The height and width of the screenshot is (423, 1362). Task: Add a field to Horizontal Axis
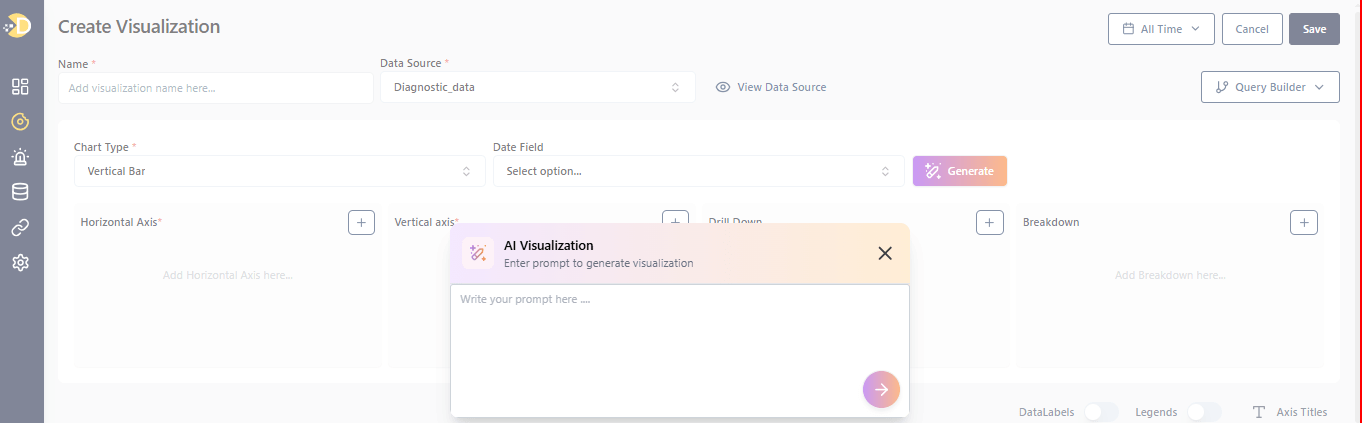point(361,222)
